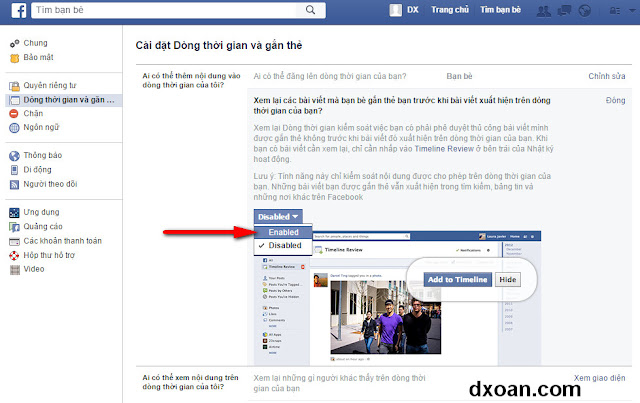Click the Facebook logo icon
This screenshot has height=403, width=640.
[19, 10]
